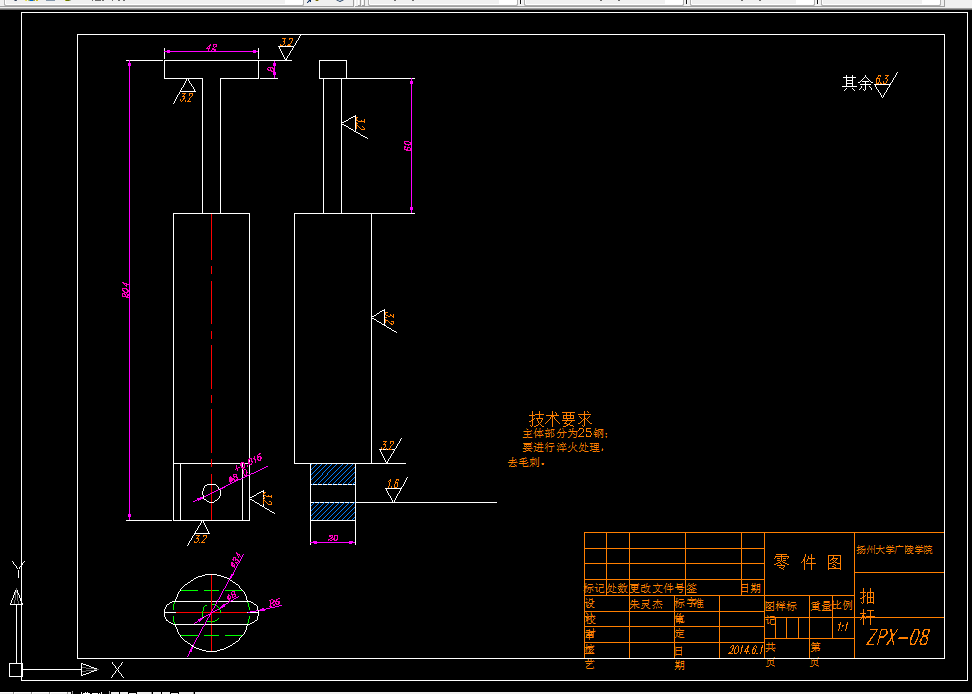
Task: Select the 标准 label in title block
Action: tap(689, 603)
